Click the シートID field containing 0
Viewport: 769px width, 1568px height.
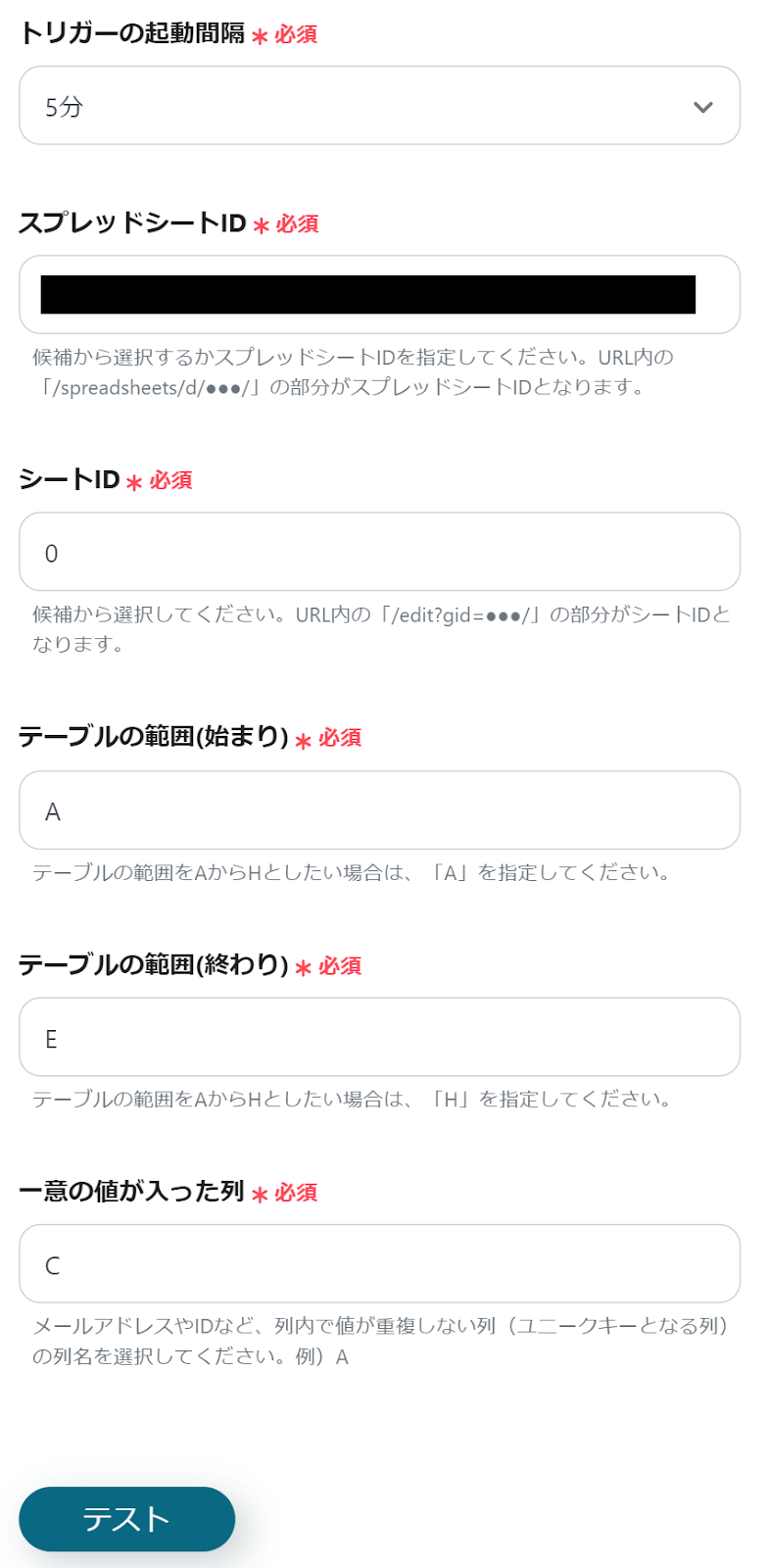(379, 552)
